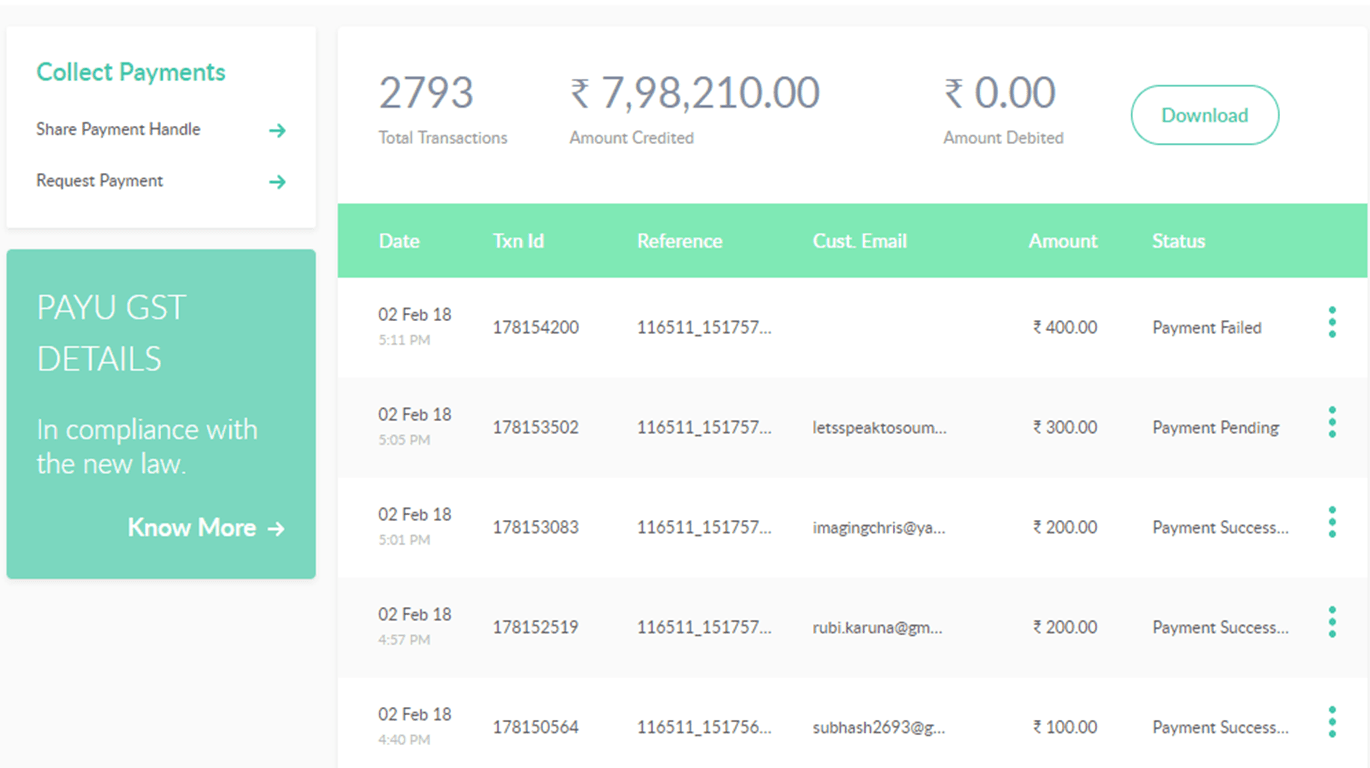The height and width of the screenshot is (768, 1370).
Task: Click the ₹ 100.00 amount
Action: 1065,727
